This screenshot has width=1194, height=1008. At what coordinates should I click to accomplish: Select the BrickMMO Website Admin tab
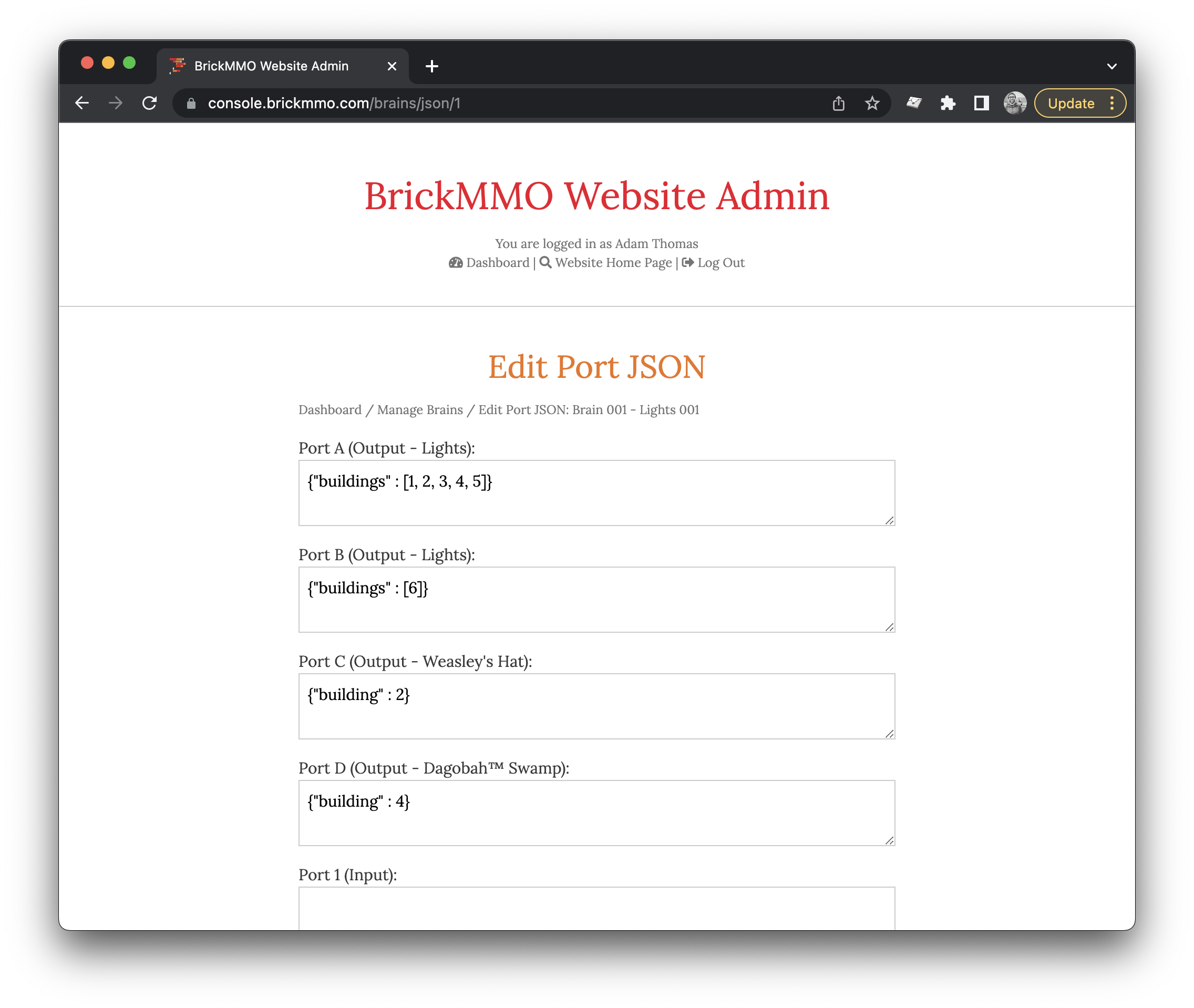pos(271,66)
